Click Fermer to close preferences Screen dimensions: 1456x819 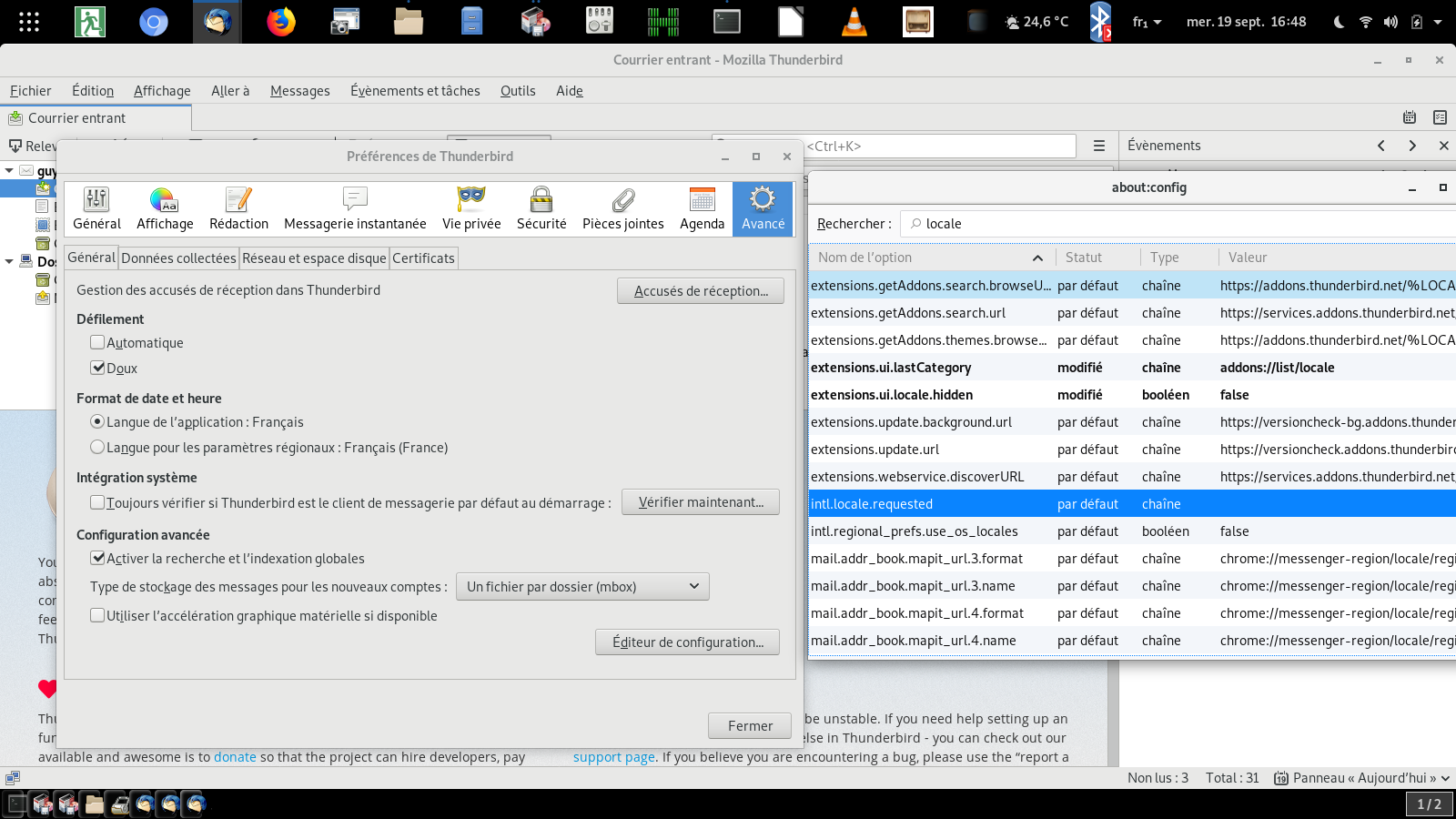pyautogui.click(x=750, y=725)
